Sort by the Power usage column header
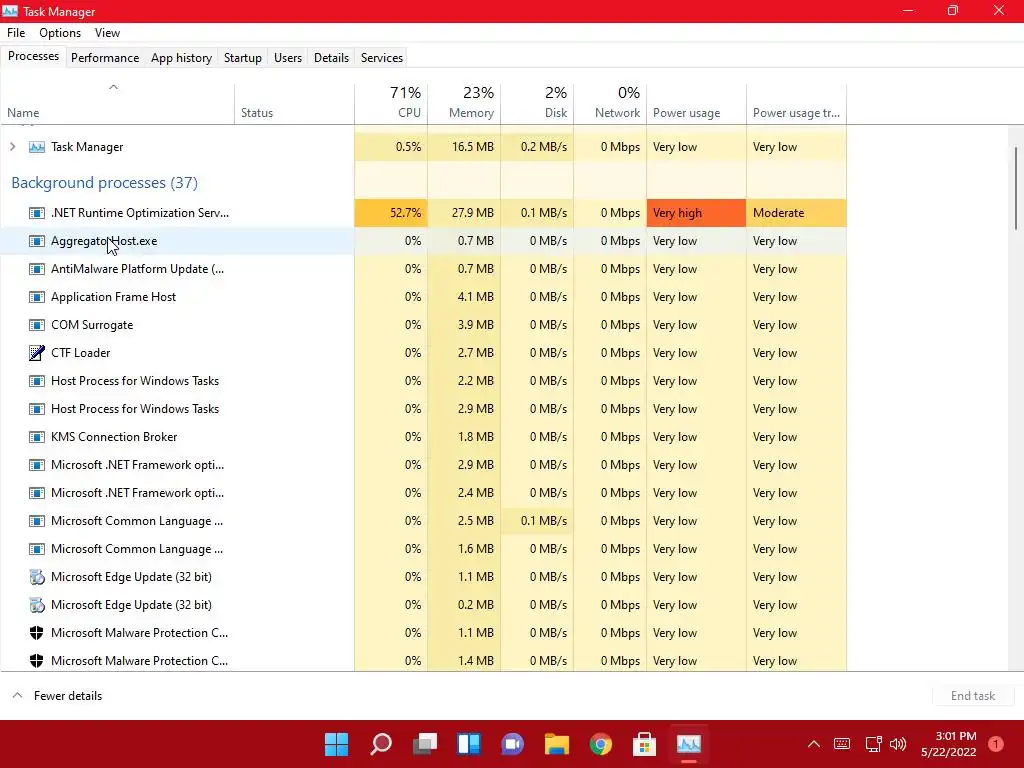This screenshot has height=768, width=1024. click(696, 104)
